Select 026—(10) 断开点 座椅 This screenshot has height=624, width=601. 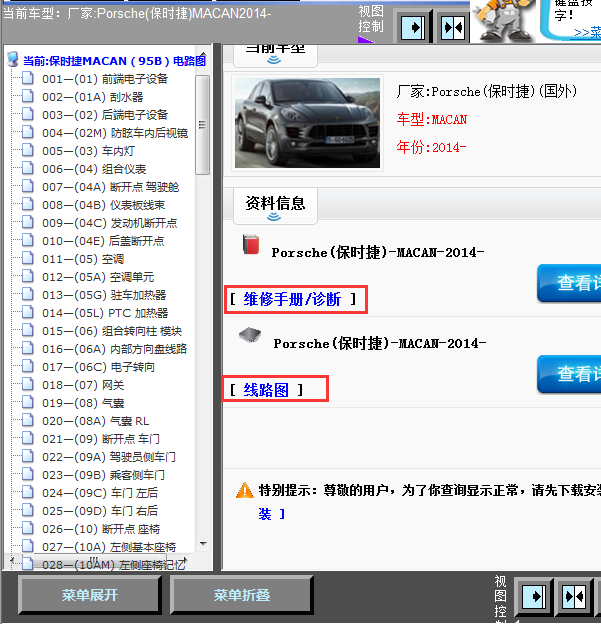[101, 529]
